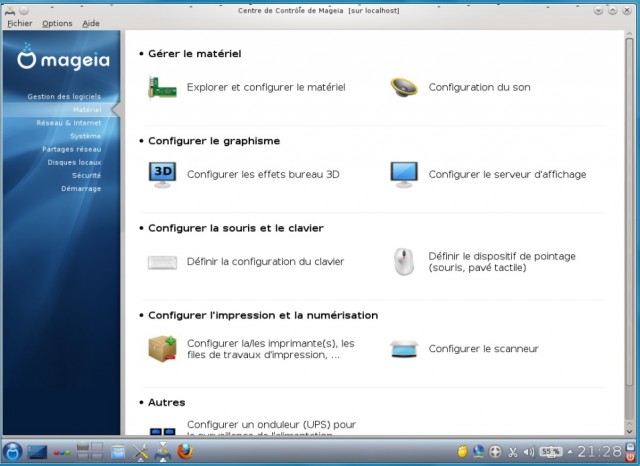Select Matériel category in sidebar
640x466 pixels.
pos(87,109)
